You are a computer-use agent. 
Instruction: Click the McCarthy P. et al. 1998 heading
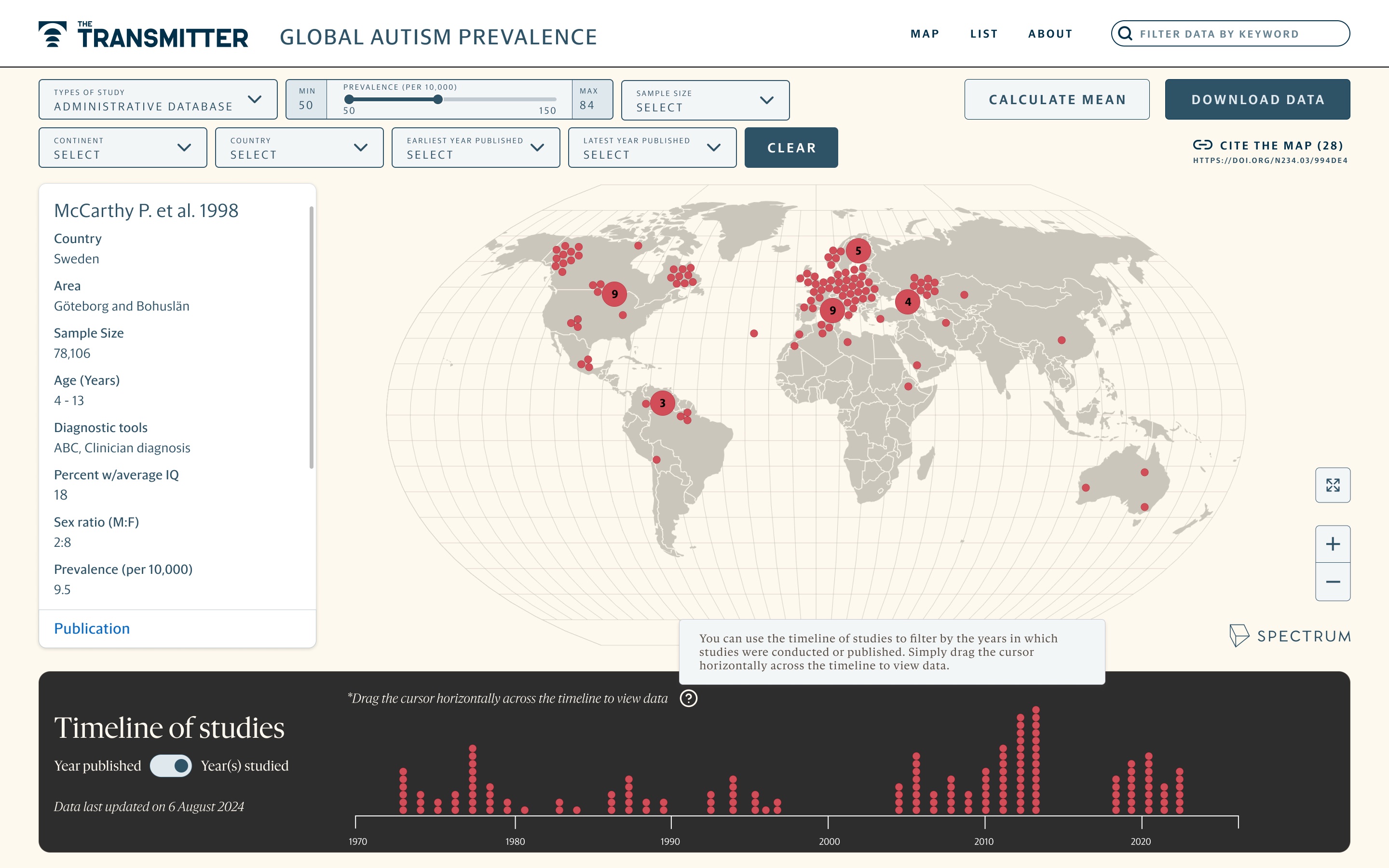(146, 211)
